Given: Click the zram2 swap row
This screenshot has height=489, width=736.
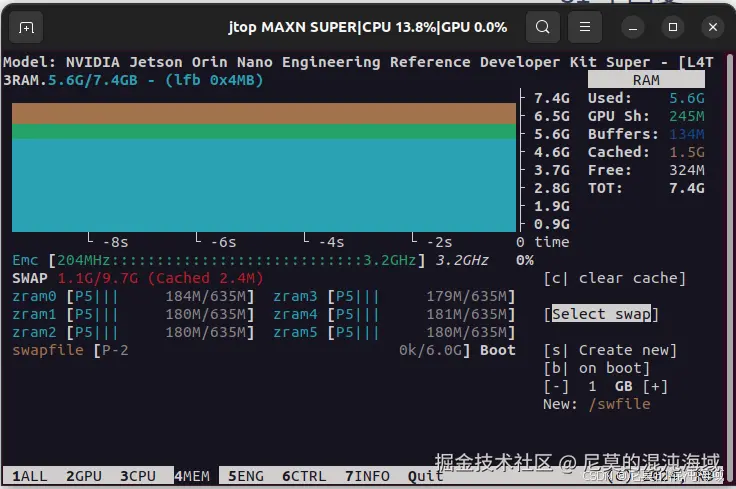Looking at the screenshot, I should pos(133,332).
